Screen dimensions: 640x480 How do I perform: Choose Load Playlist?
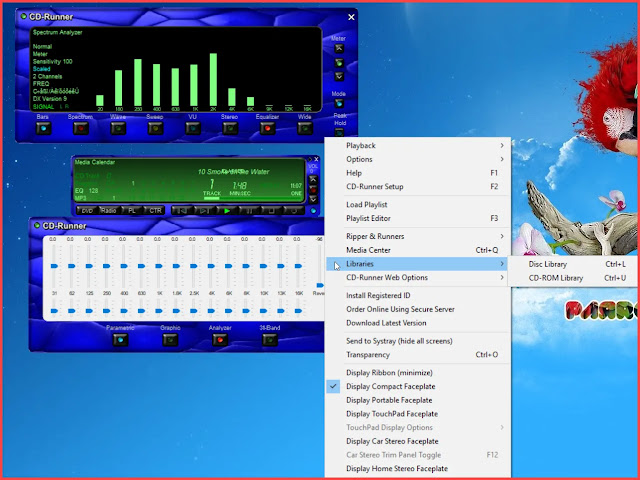[418, 204]
